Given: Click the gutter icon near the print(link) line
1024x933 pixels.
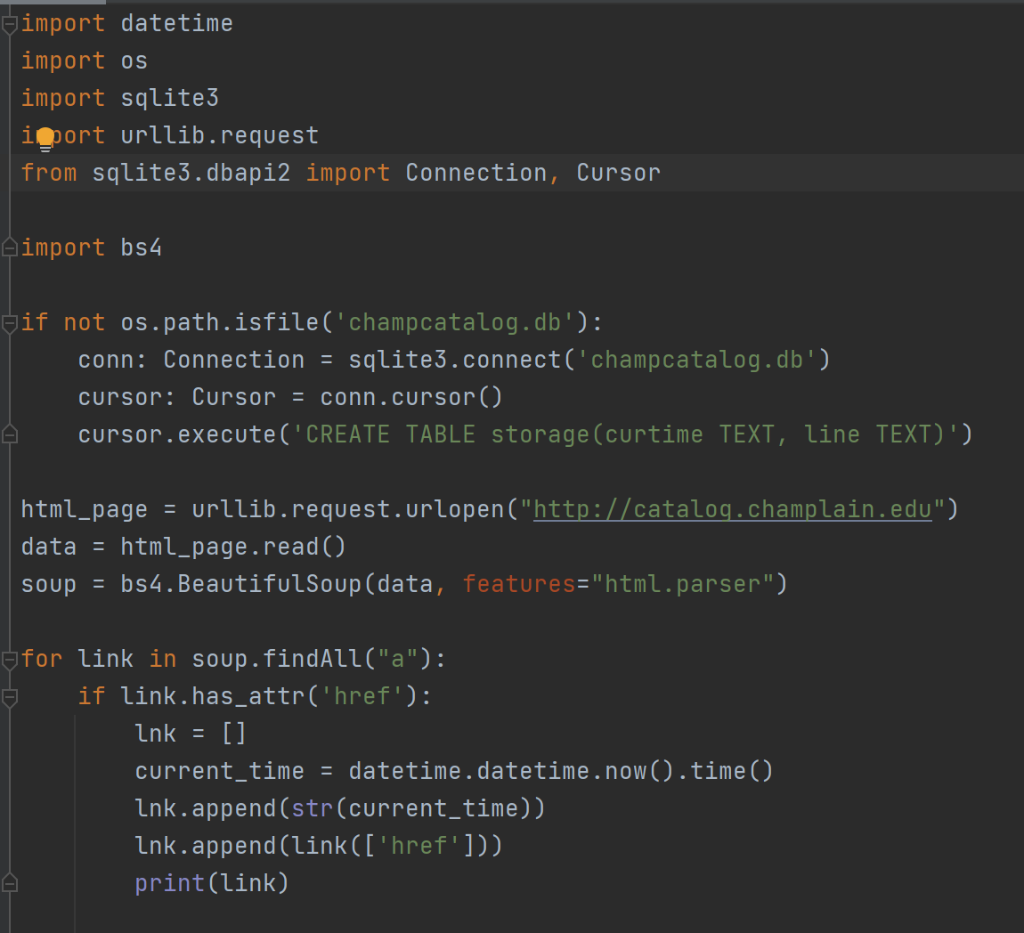Looking at the screenshot, I should tap(8, 883).
